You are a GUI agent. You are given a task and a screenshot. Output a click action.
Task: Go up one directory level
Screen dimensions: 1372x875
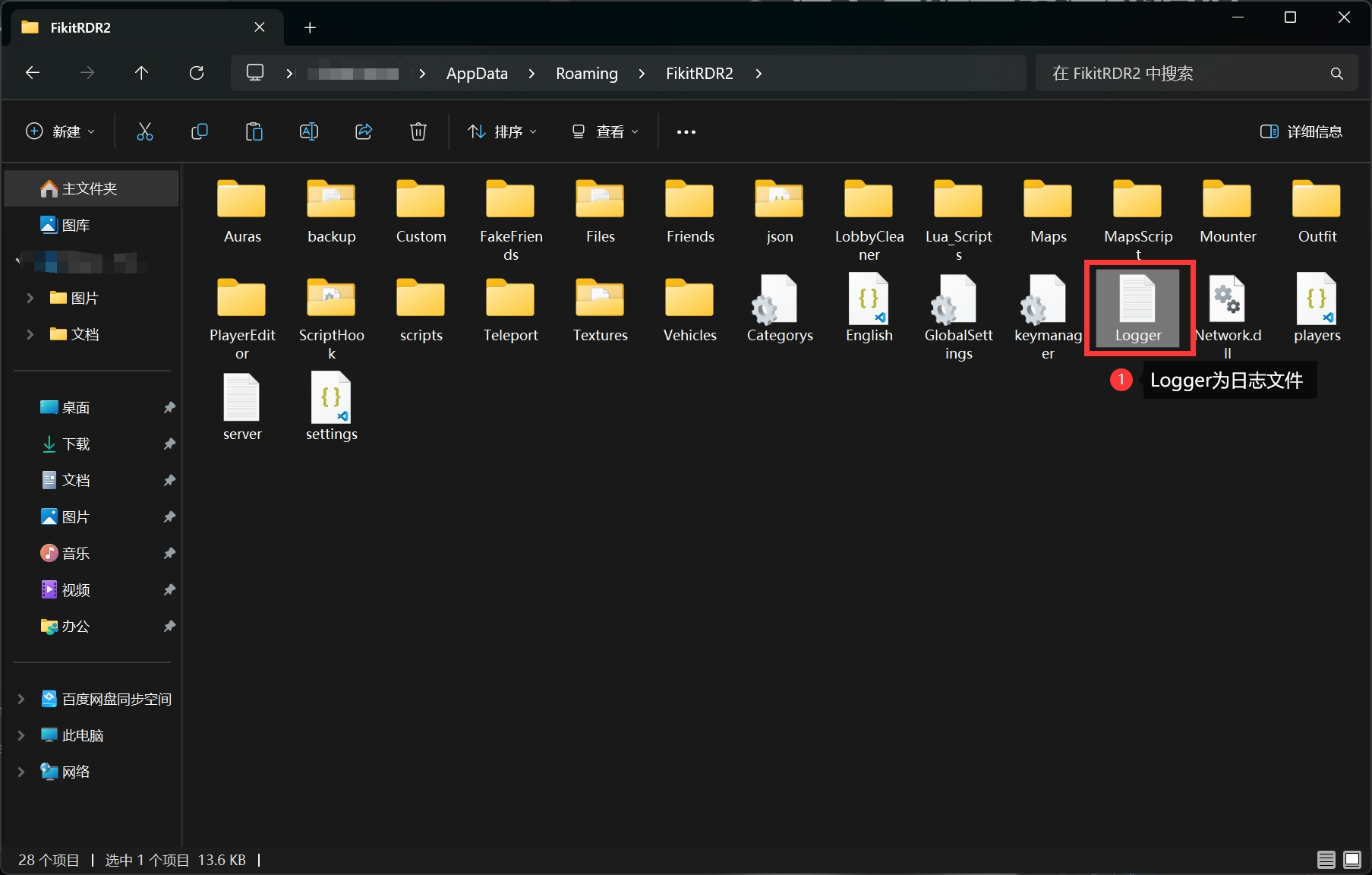pos(141,73)
